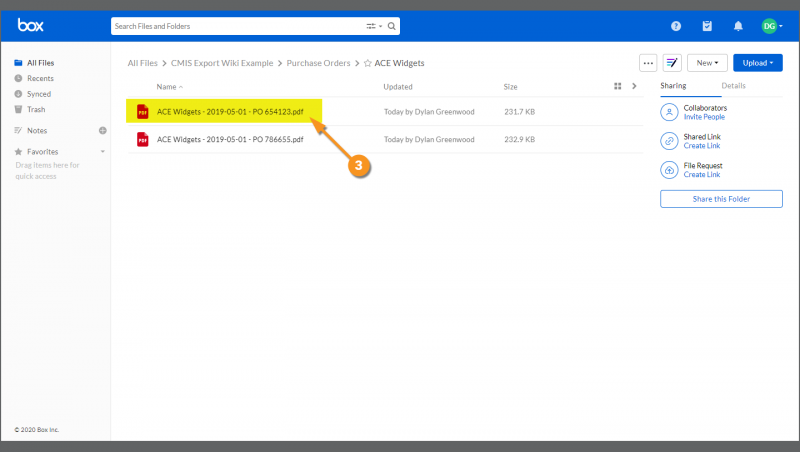Sort by the Name column header
The height and width of the screenshot is (452, 800).
[x=169, y=87]
